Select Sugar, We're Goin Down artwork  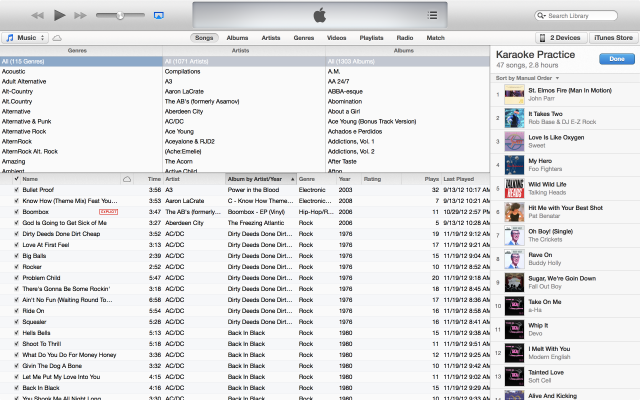tap(514, 283)
